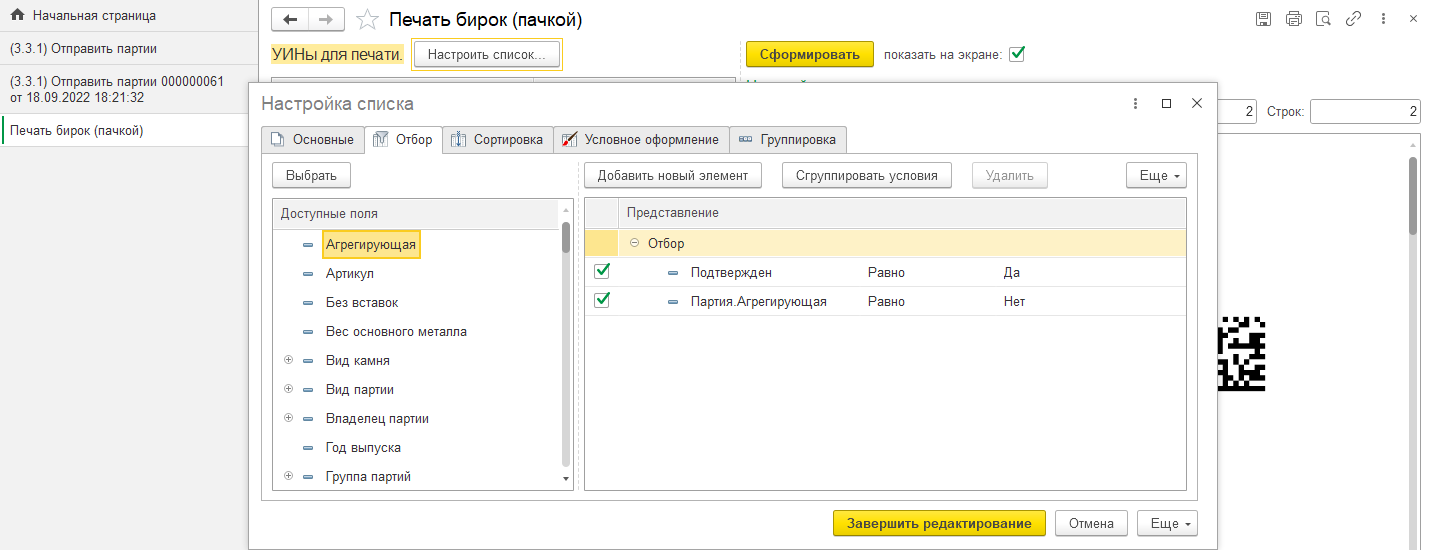Toggle показать на экране checkbox

coord(1017,54)
